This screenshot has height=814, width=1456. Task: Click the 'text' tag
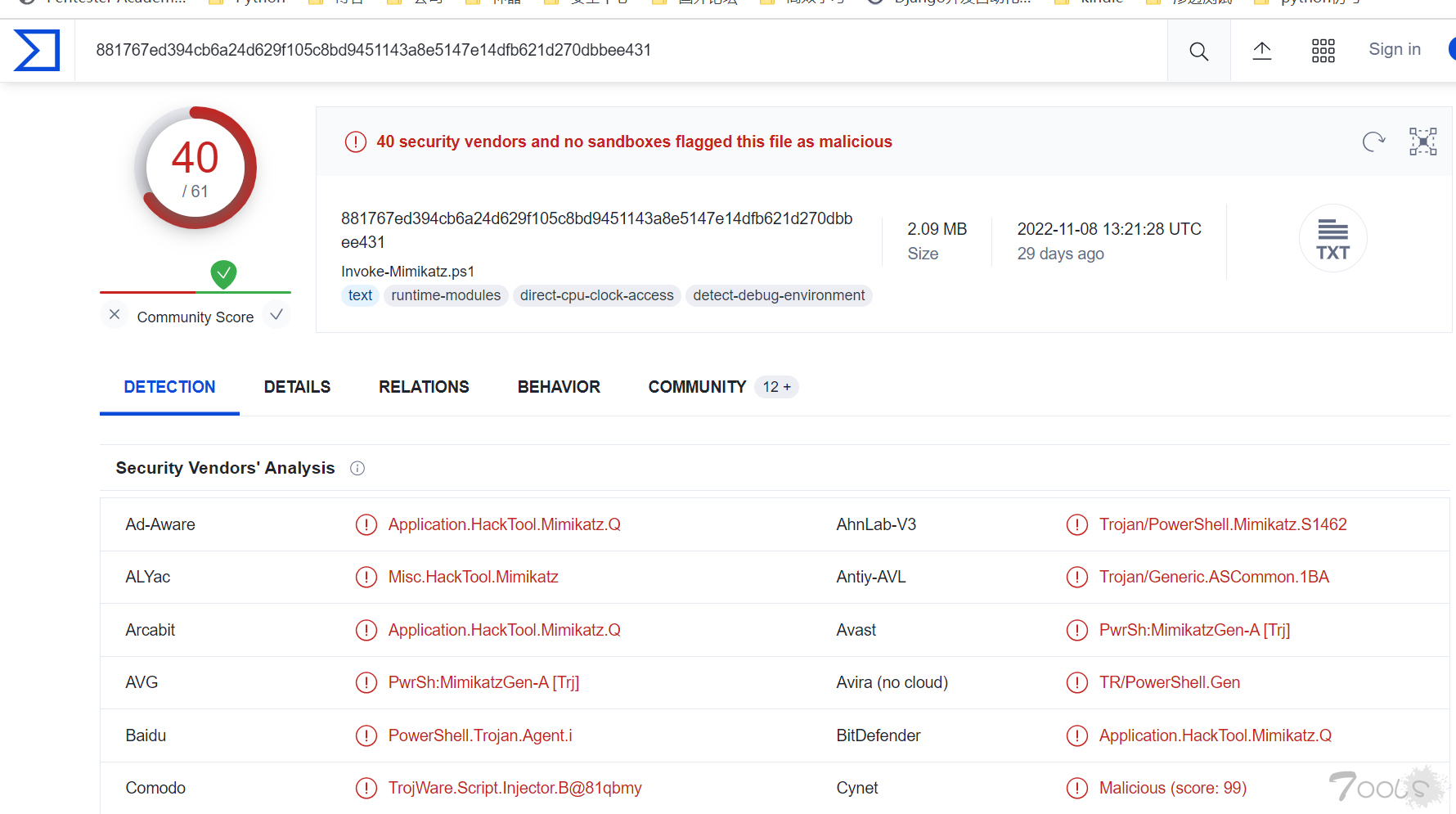pyautogui.click(x=360, y=295)
